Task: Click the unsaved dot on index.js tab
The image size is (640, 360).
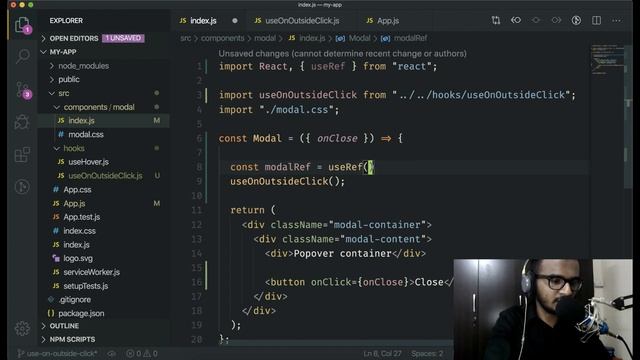Action: click(235, 20)
